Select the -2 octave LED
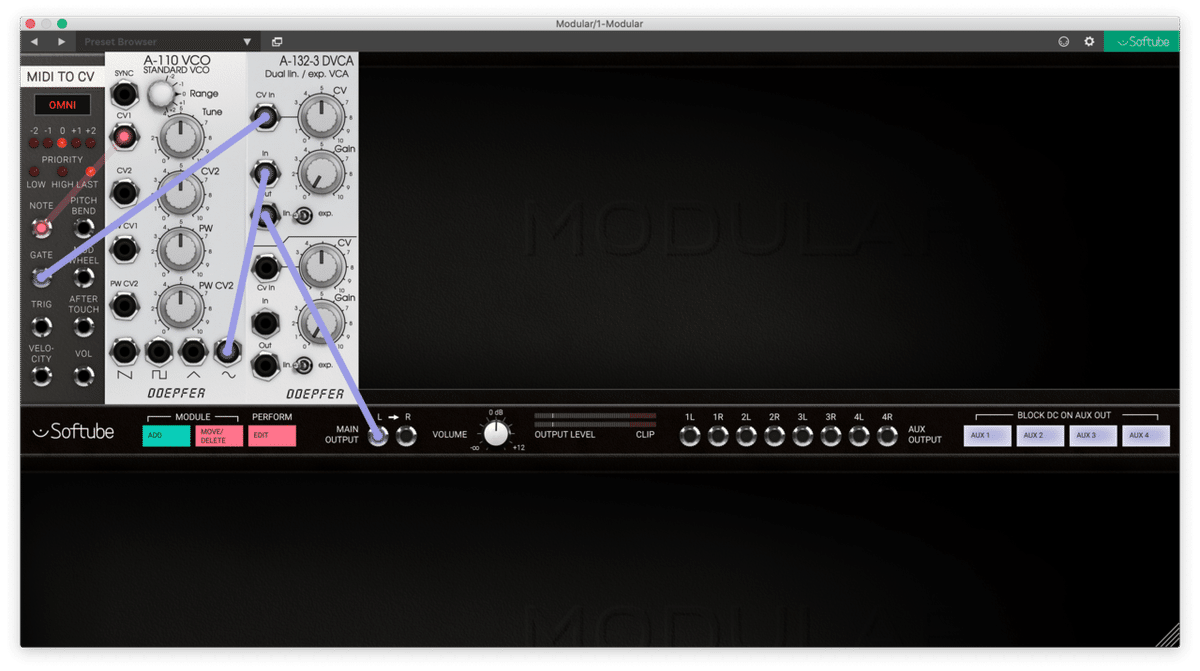Screen dimensions: 1200x671 33,143
